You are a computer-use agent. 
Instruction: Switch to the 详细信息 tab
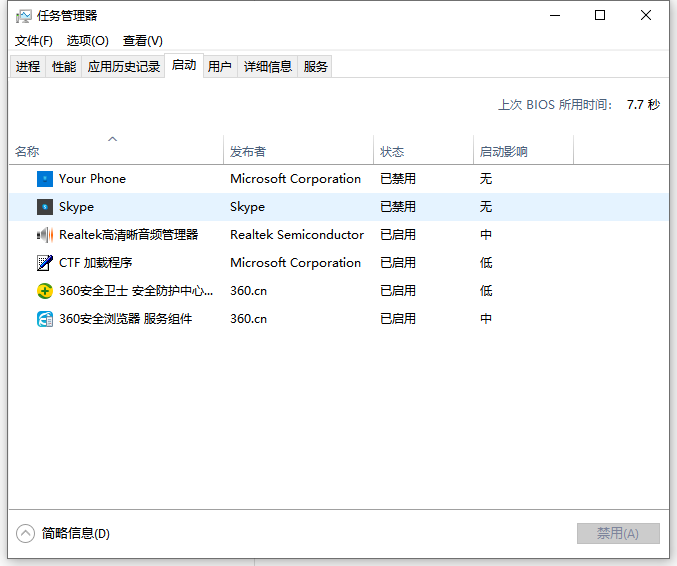coord(268,66)
